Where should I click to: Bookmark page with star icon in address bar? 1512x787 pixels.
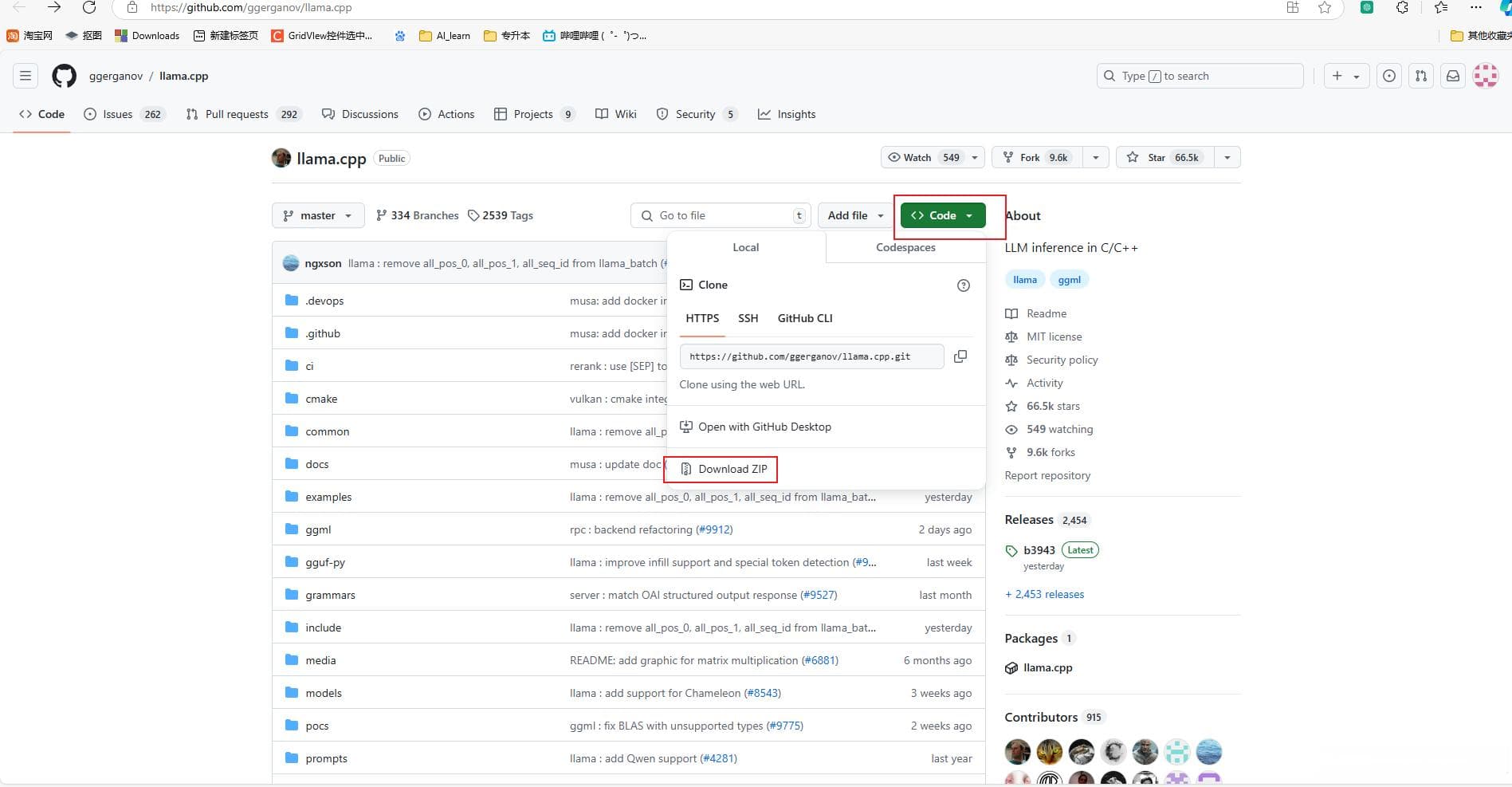point(1325,7)
